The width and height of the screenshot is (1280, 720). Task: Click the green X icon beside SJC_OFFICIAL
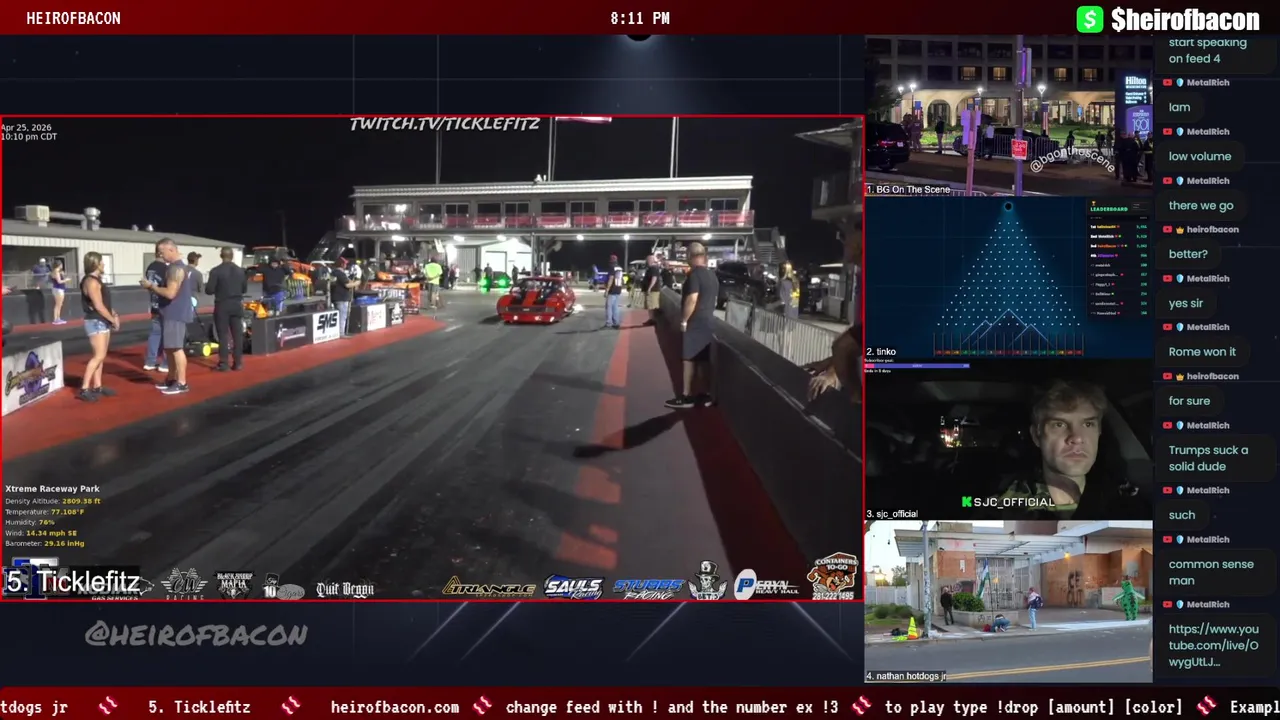click(x=966, y=502)
